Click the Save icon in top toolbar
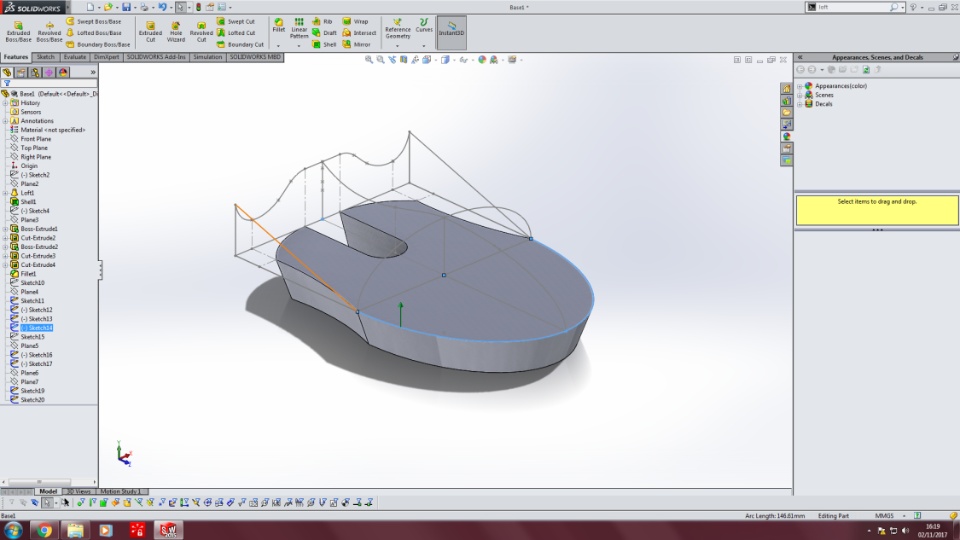This screenshot has width=960, height=540. (x=126, y=7)
